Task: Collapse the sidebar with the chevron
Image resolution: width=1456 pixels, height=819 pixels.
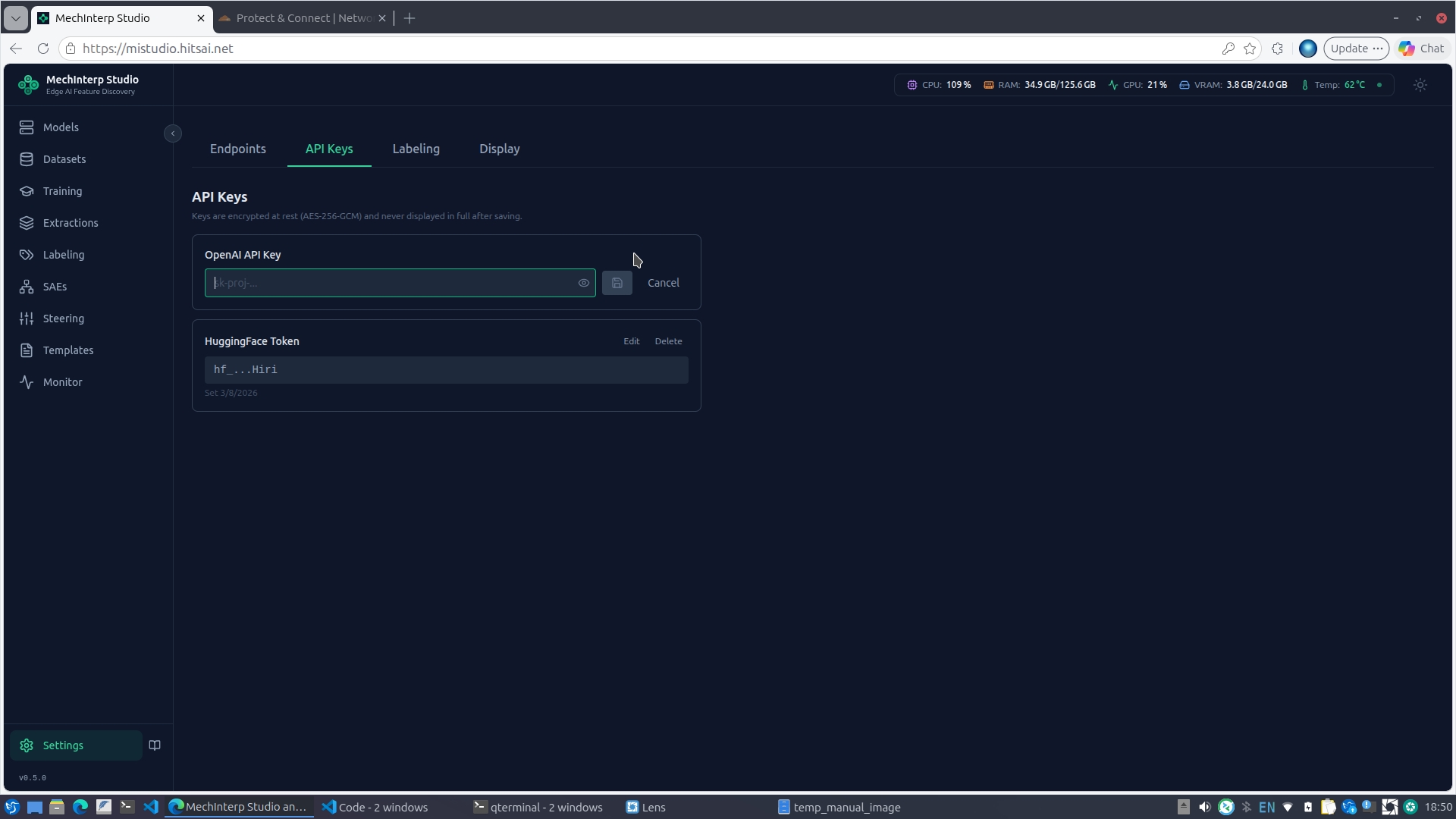Action: [173, 133]
